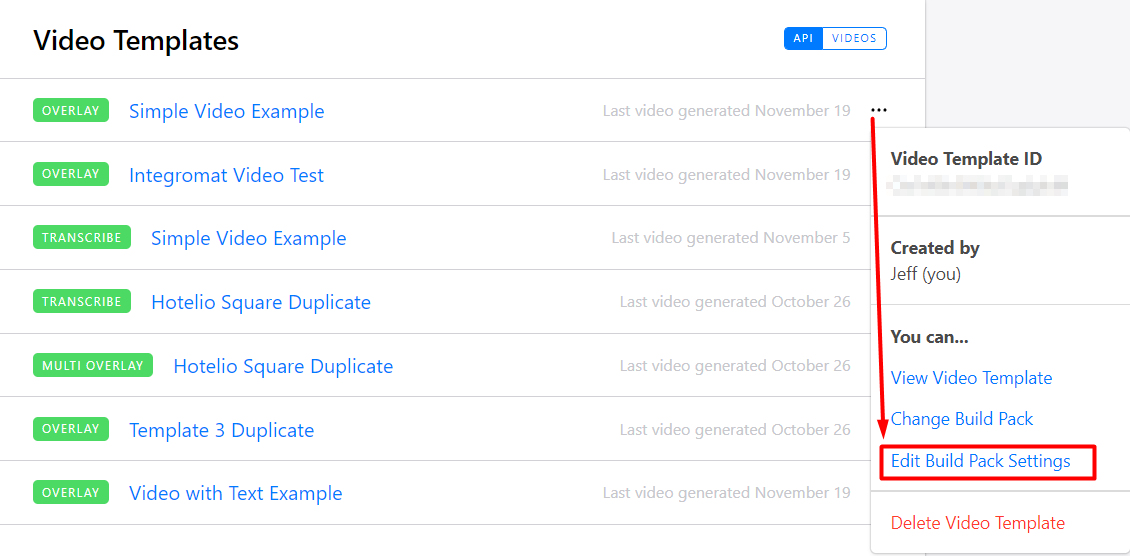Open Integromat Video Test template

point(226,175)
